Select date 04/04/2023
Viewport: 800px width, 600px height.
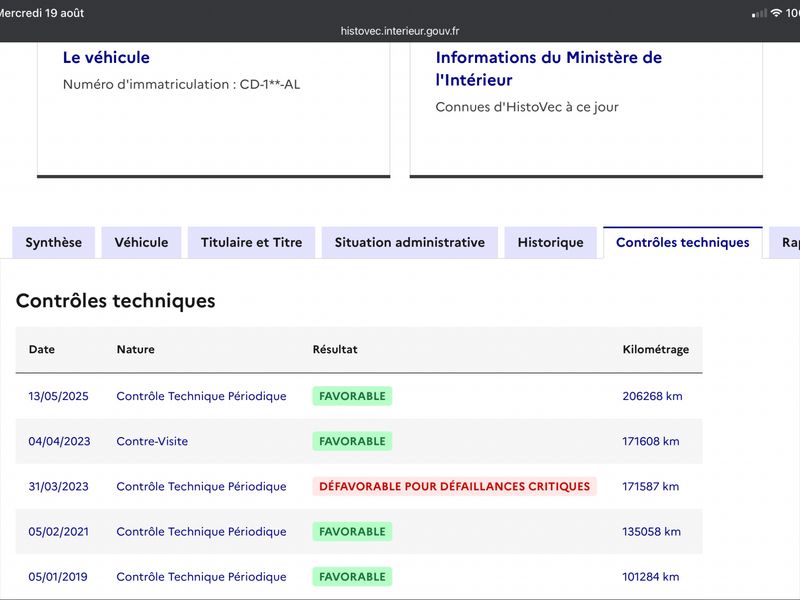coord(59,441)
